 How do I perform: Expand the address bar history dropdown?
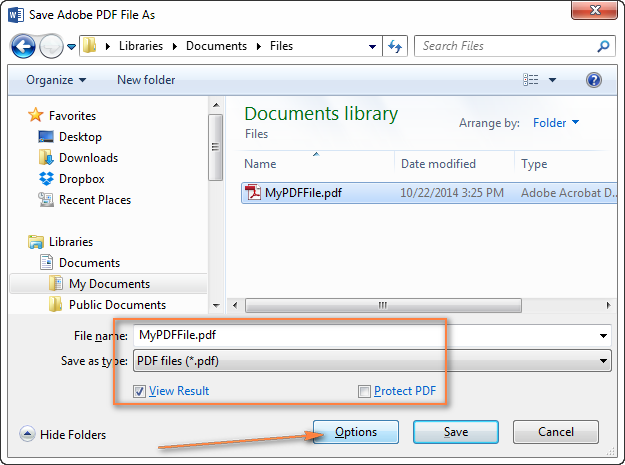pos(372,47)
